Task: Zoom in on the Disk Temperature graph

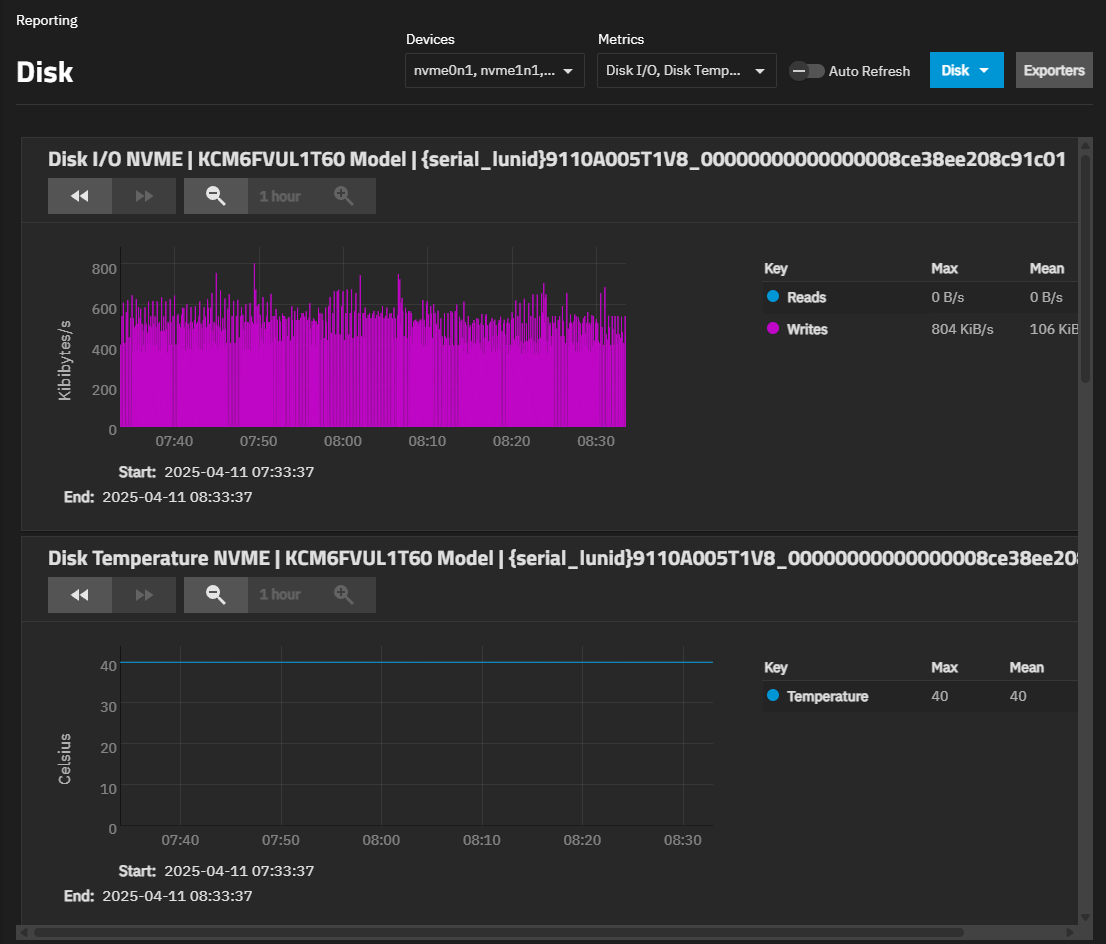Action: point(345,595)
